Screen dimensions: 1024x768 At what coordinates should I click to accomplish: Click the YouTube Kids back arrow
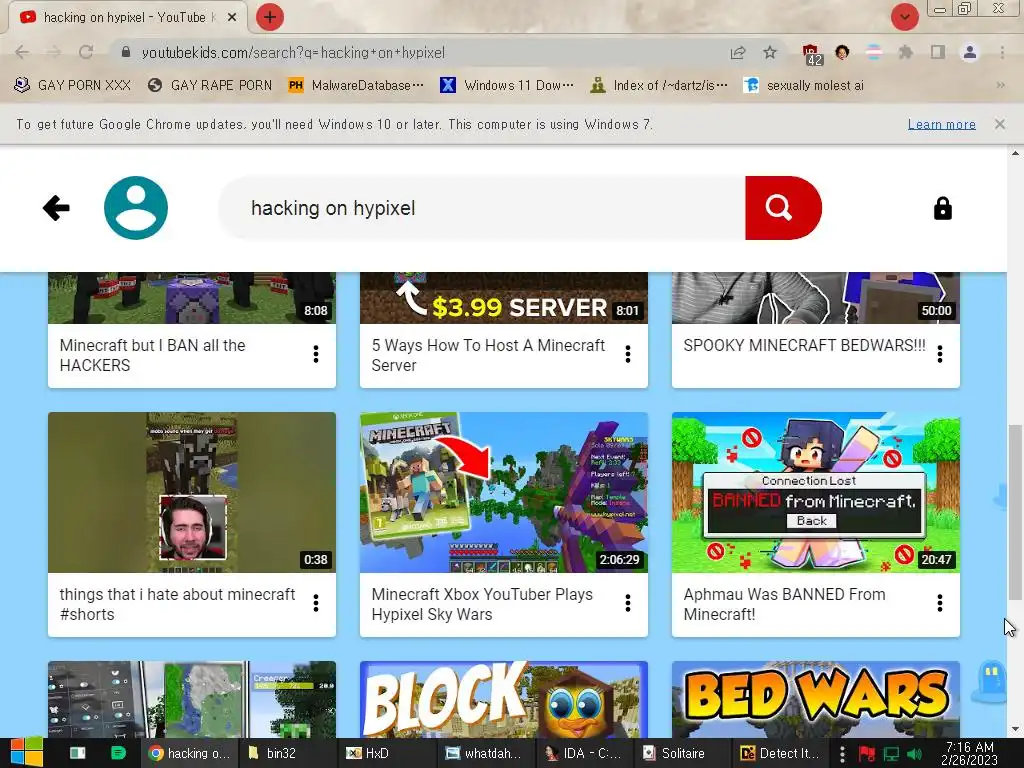tap(56, 208)
